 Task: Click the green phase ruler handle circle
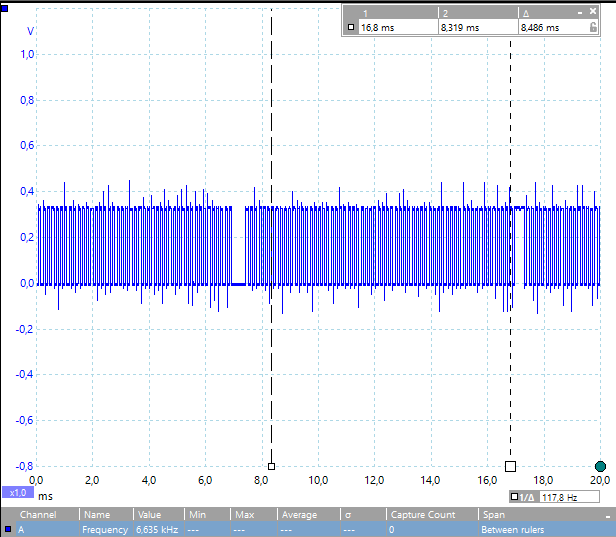[x=600, y=466]
